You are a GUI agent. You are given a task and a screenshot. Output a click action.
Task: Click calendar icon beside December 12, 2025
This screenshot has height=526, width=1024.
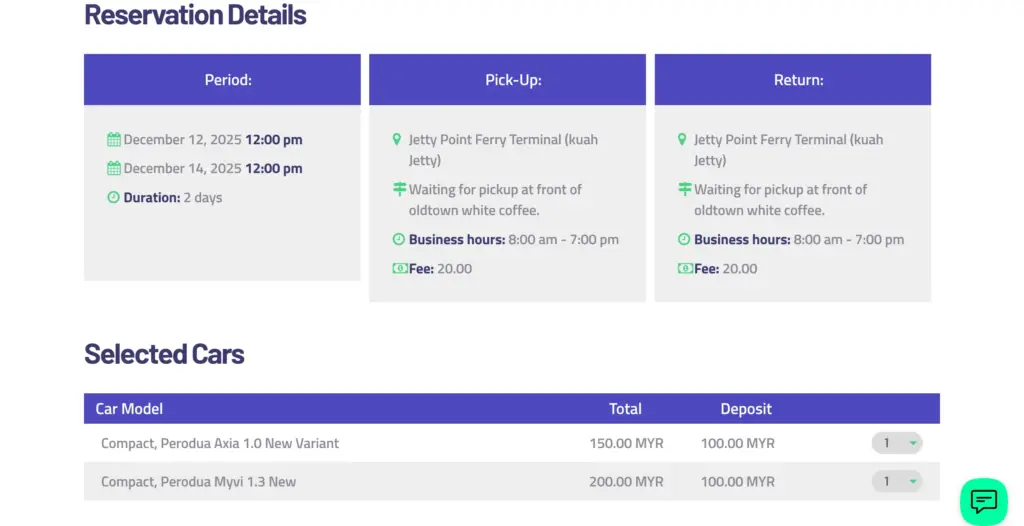(x=114, y=140)
